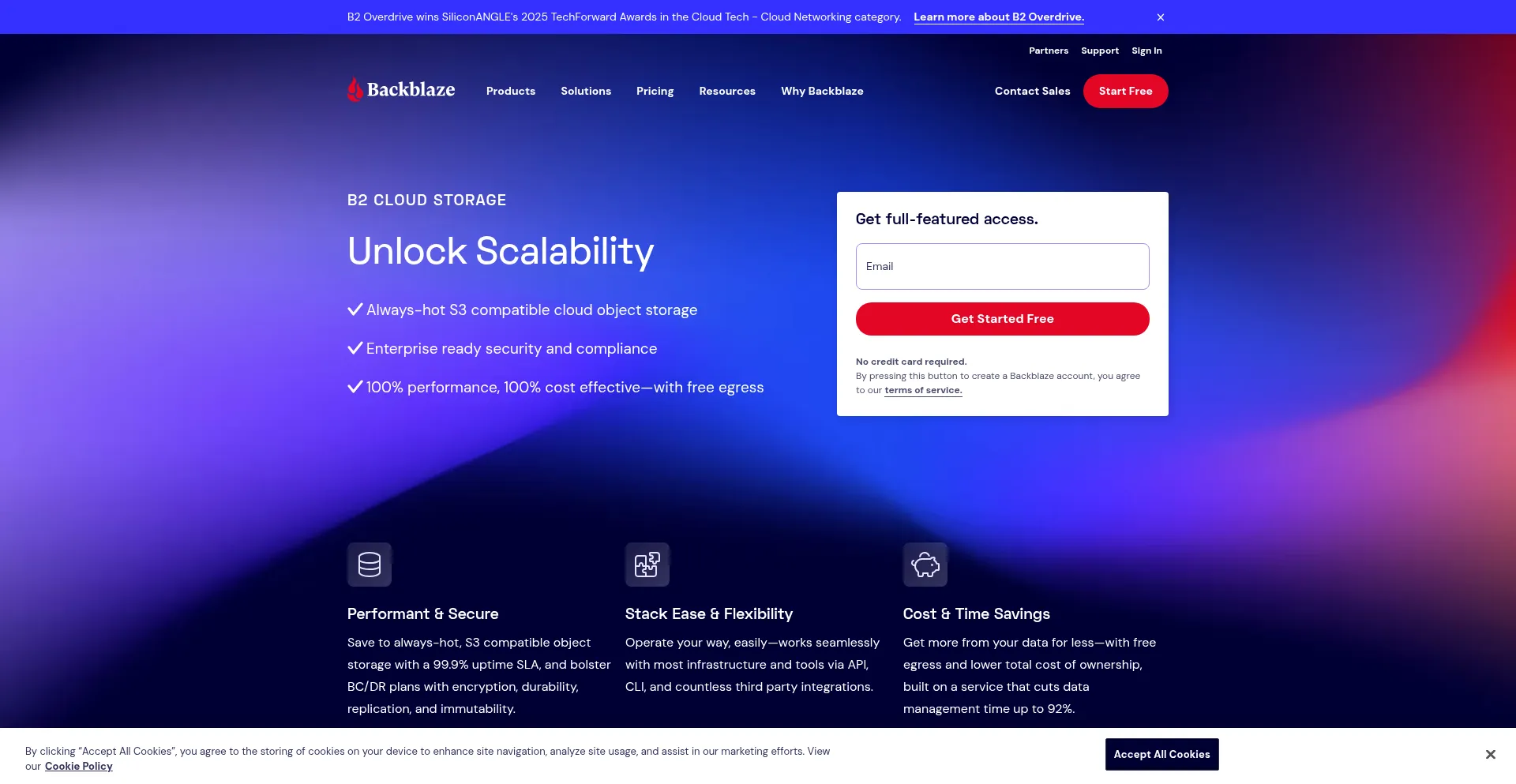Click the piggy bank Cost Savings icon
This screenshot has height=784, width=1516.
pos(925,565)
